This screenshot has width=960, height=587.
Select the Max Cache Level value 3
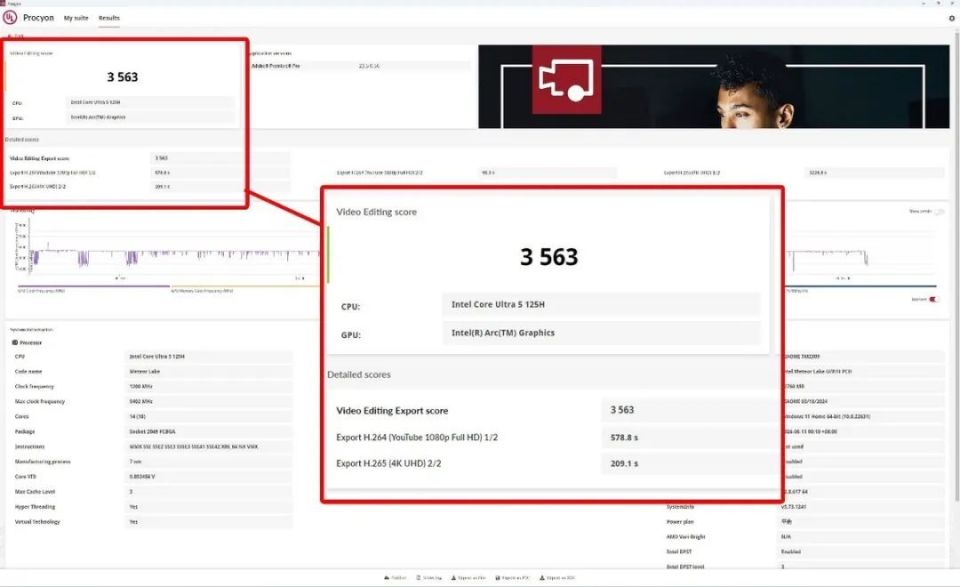208,492
